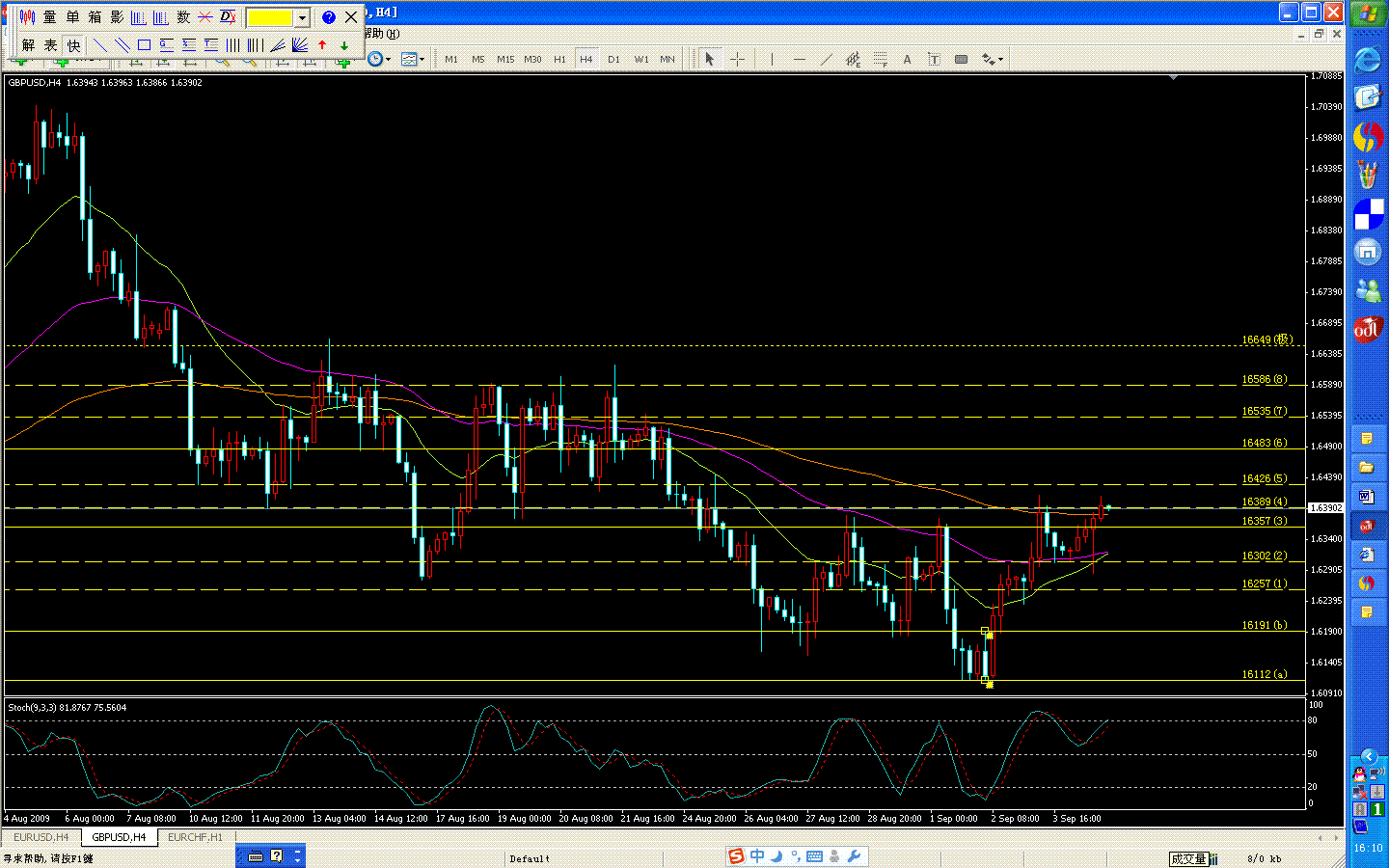Click the 16649 price level label
This screenshot has height=868, width=1389.
[x=1266, y=339]
